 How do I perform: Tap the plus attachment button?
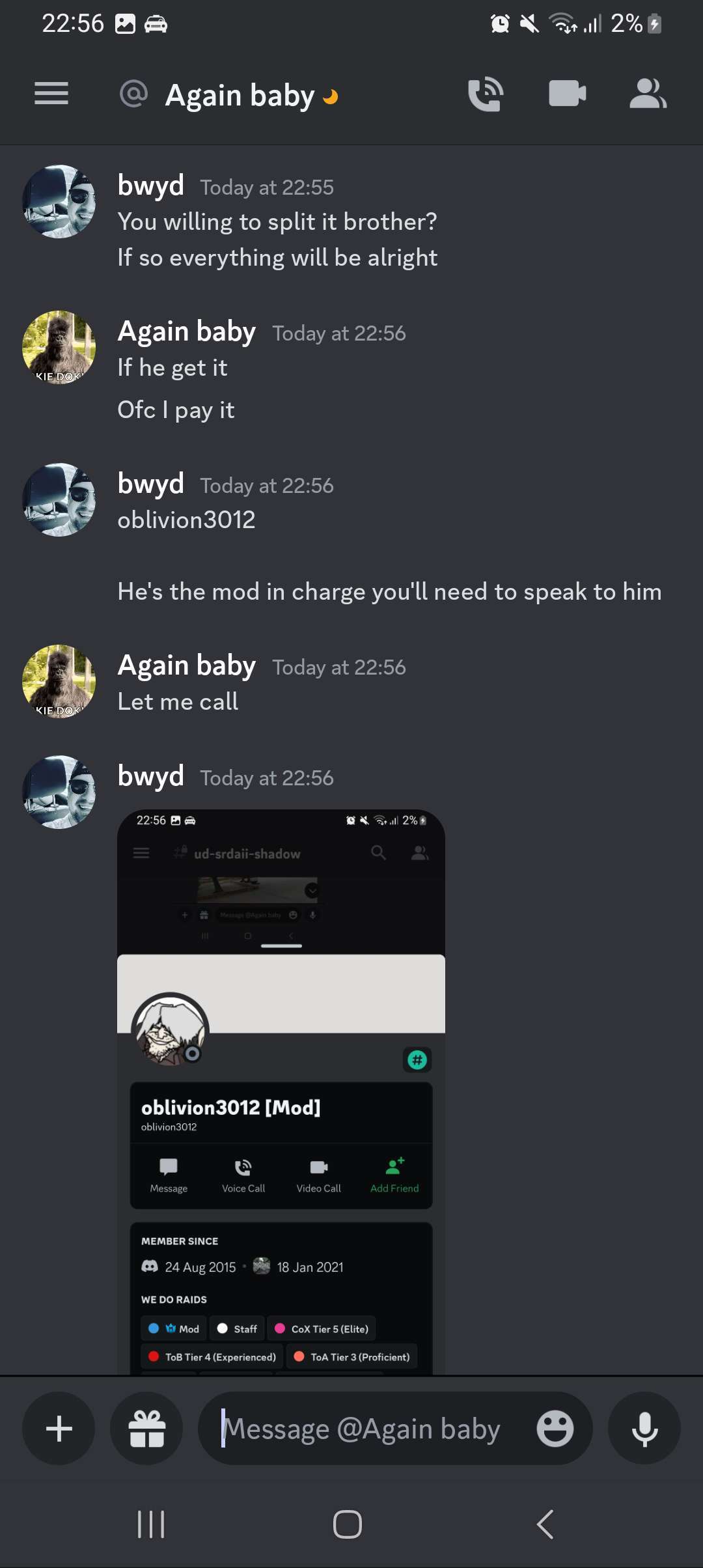[x=59, y=1429]
